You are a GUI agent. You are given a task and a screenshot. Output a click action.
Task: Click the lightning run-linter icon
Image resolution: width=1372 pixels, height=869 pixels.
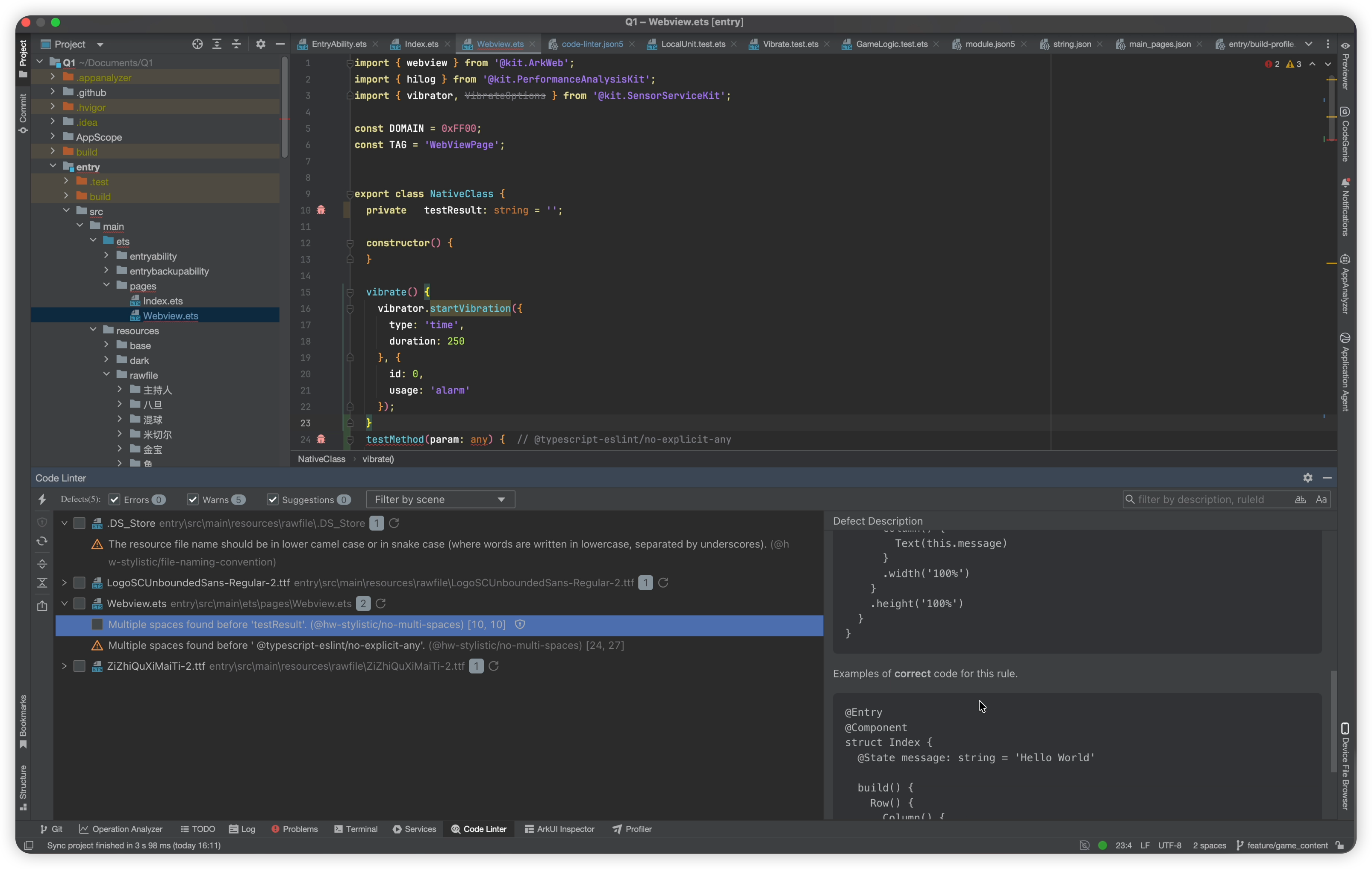(x=42, y=500)
